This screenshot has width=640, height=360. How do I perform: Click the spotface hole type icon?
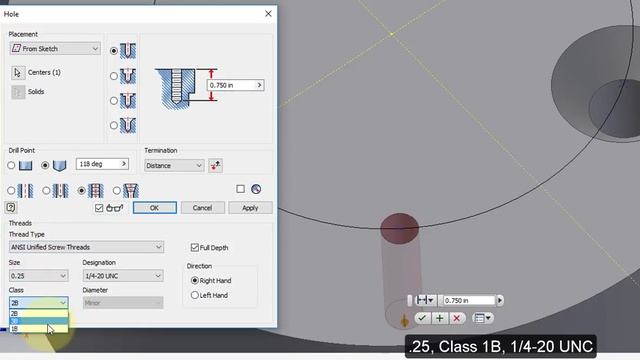click(x=128, y=101)
